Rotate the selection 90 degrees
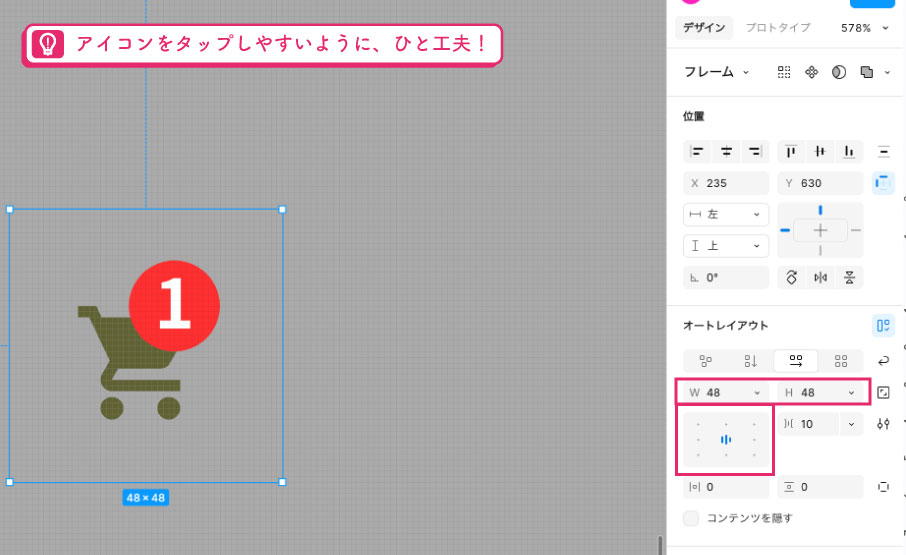The width and height of the screenshot is (906, 555). point(791,277)
